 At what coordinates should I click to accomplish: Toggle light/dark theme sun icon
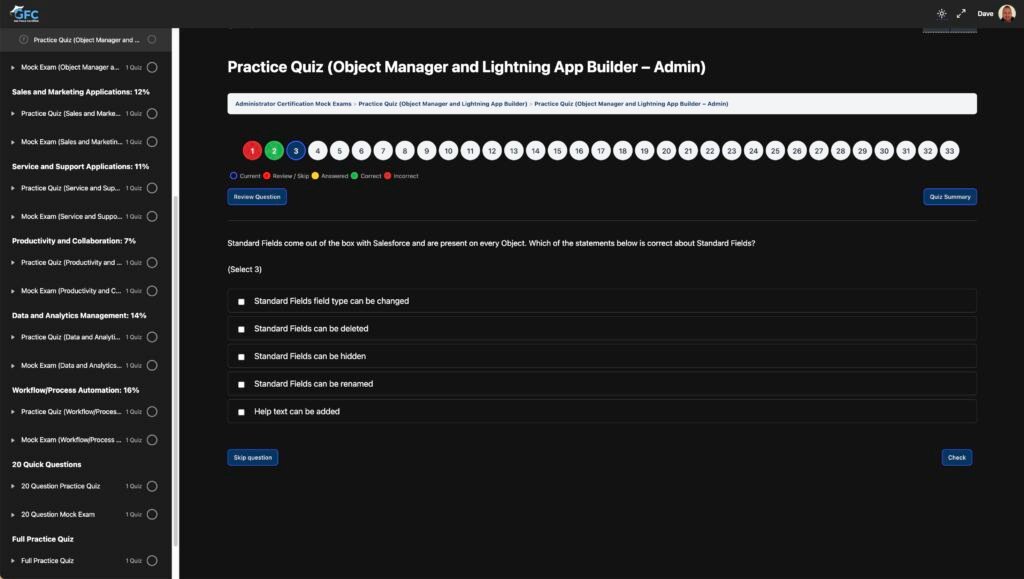point(941,14)
